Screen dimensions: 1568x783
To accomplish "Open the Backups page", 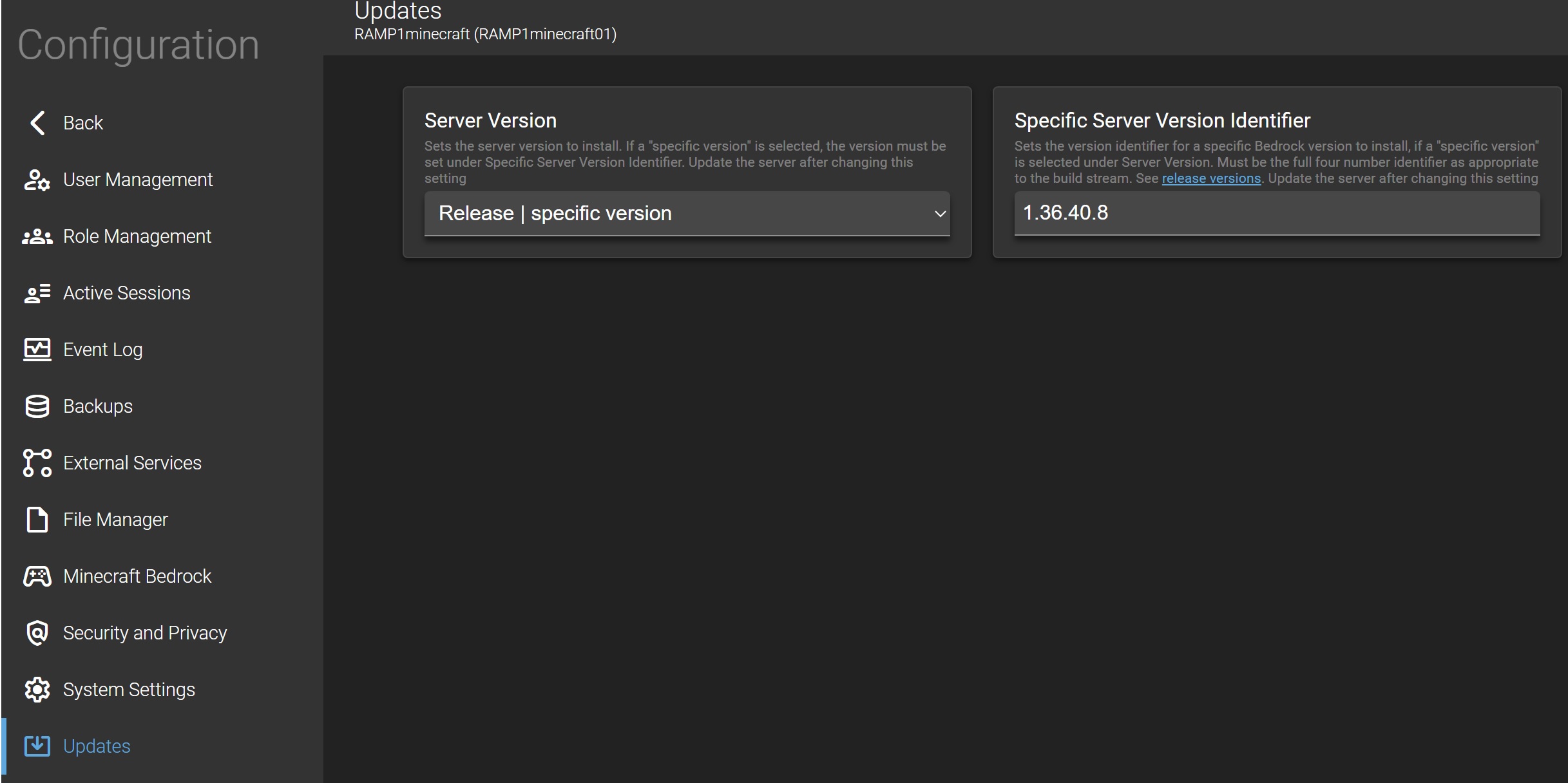I will tap(98, 406).
